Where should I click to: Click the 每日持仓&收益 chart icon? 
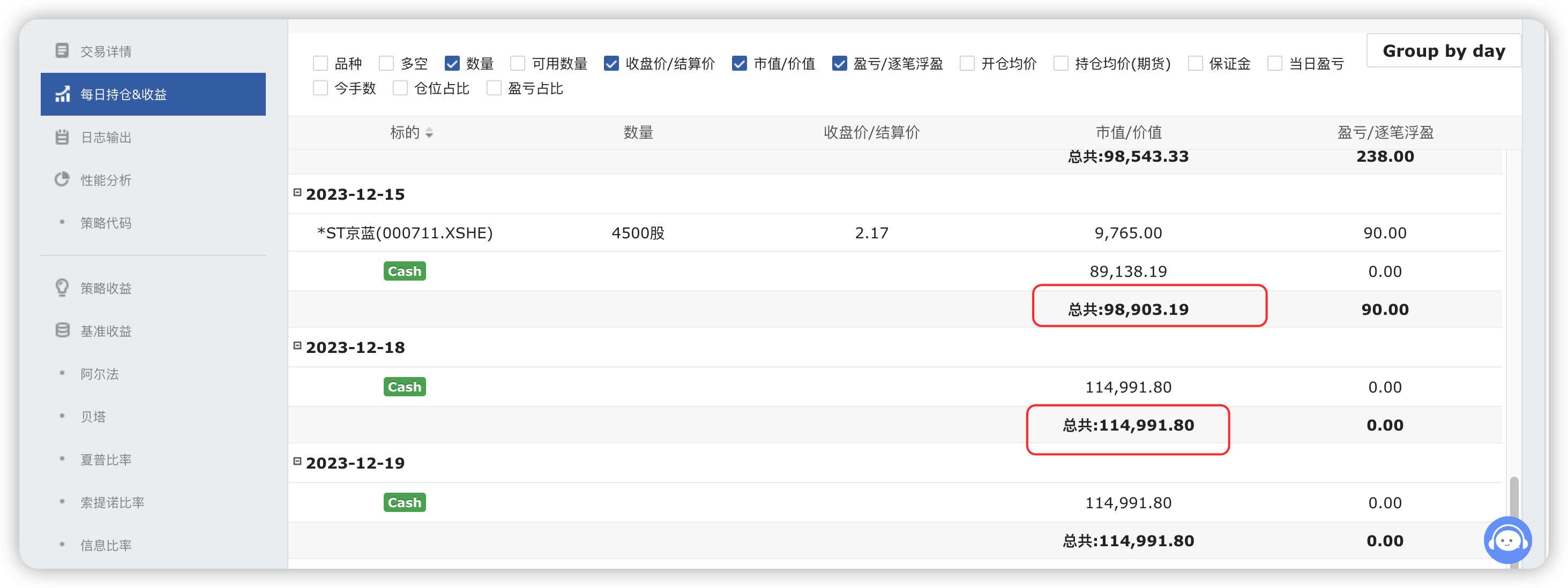[x=62, y=94]
